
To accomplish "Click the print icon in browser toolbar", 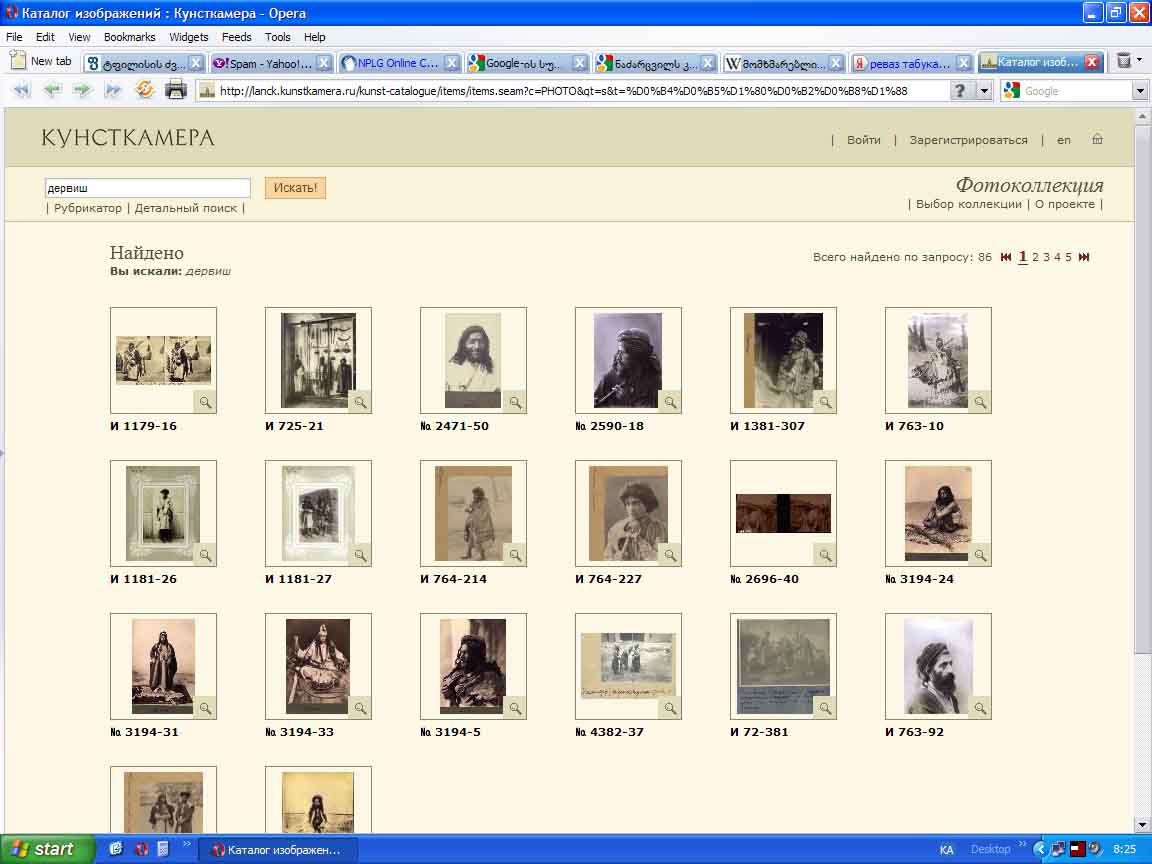I will pos(176,90).
